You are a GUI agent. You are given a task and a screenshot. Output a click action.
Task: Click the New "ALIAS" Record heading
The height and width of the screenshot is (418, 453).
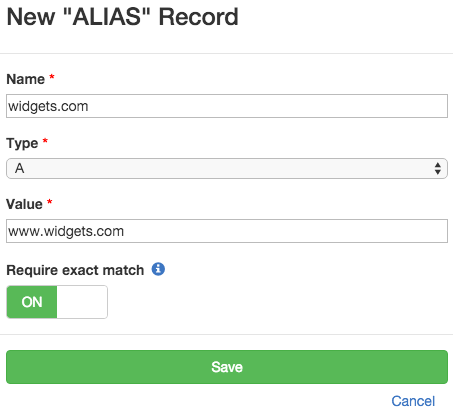pyautogui.click(x=122, y=17)
